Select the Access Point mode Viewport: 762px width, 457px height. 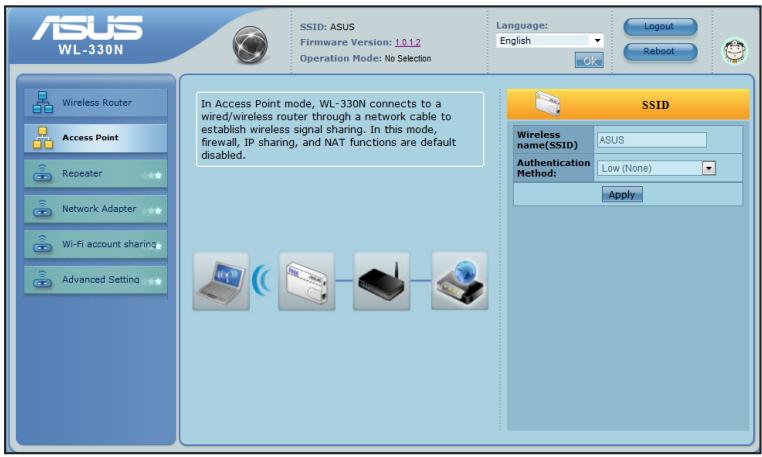(96, 138)
